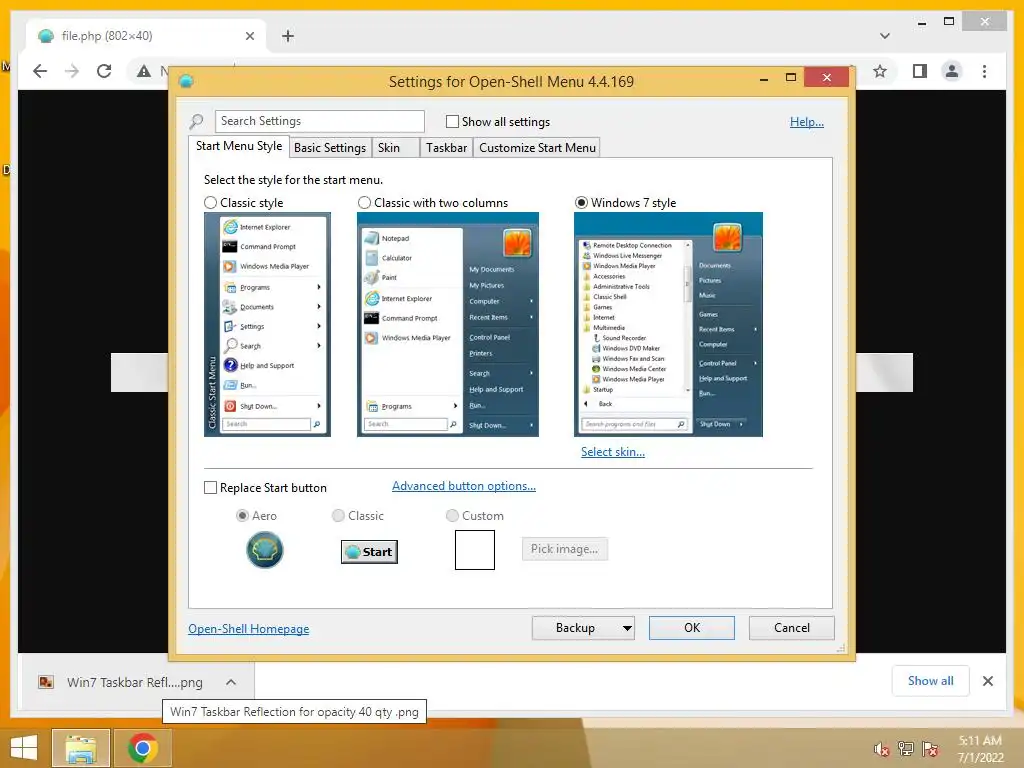
Task: Click the Action Center flag tray icon
Action: click(930, 749)
